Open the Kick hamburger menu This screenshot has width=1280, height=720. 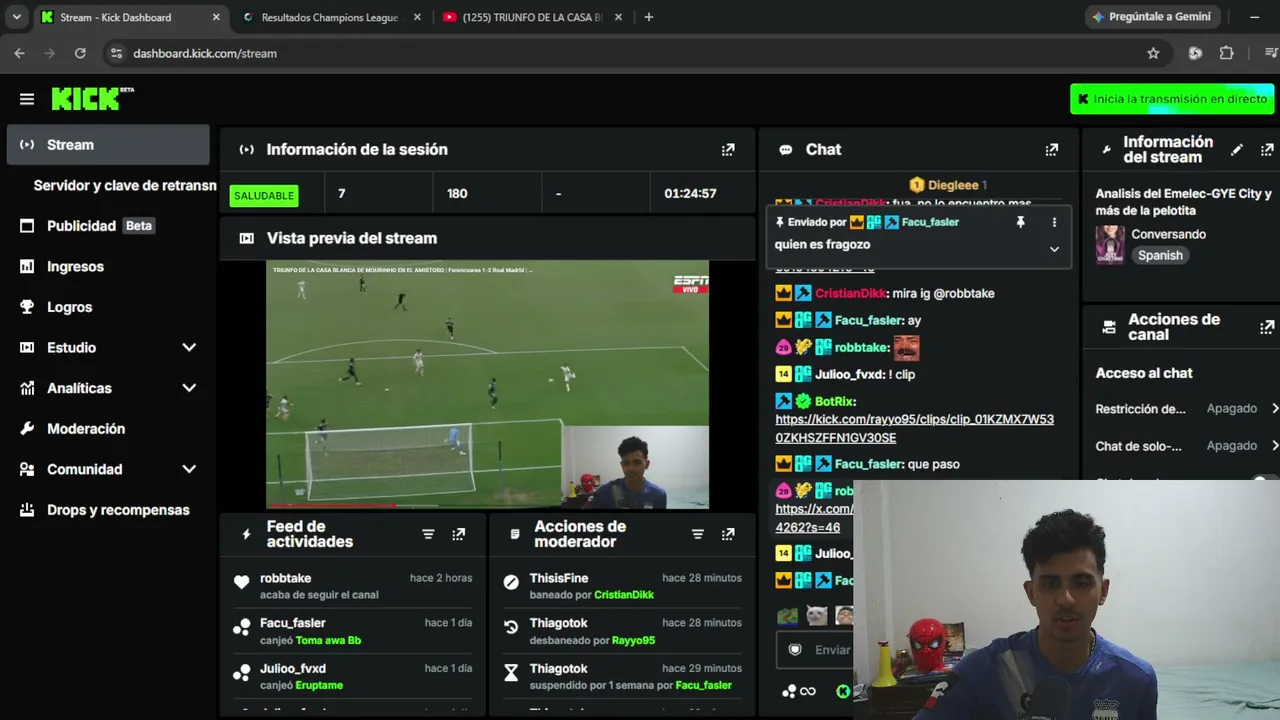click(x=27, y=99)
